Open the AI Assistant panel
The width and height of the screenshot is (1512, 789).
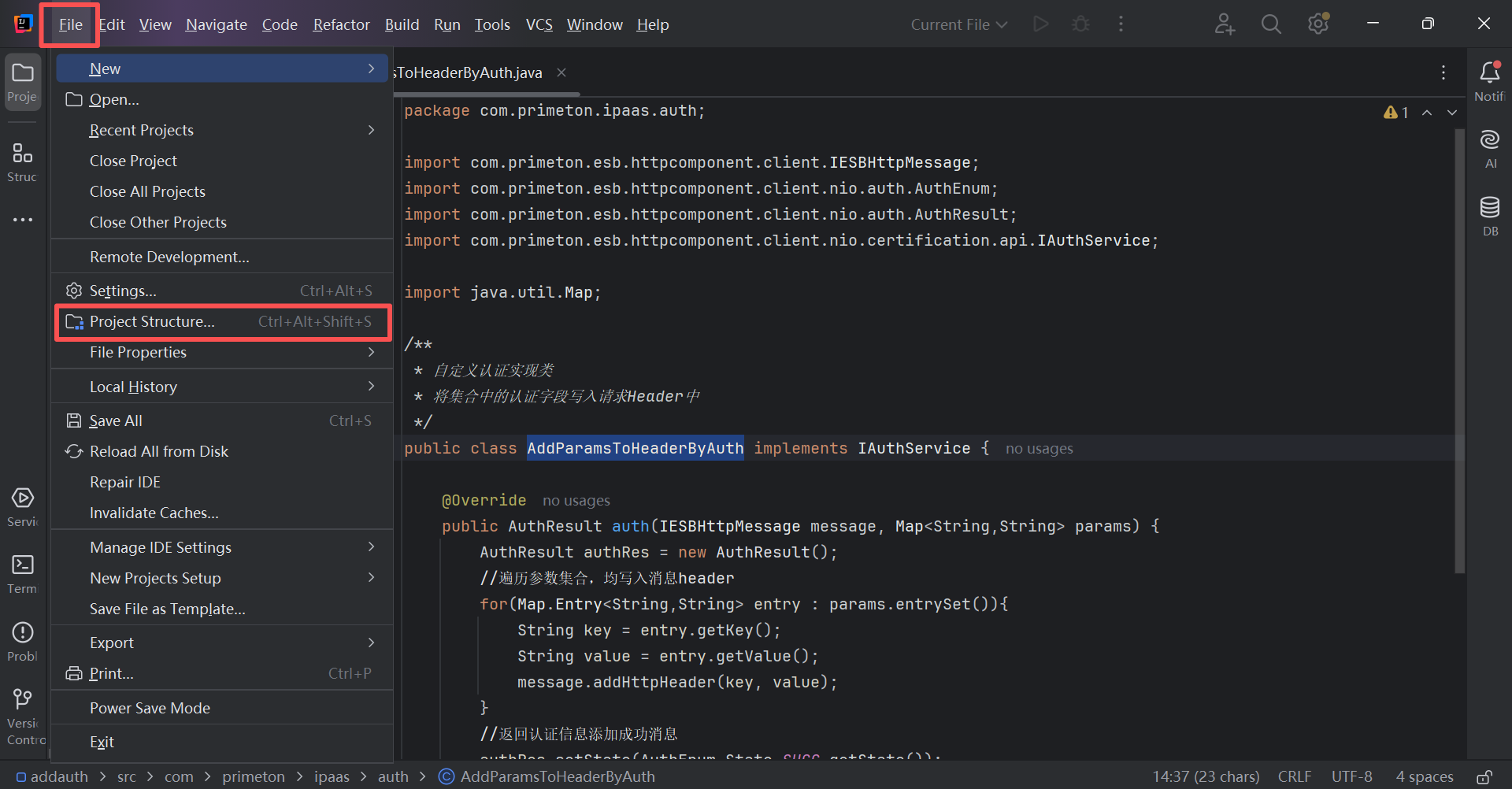[1489, 149]
